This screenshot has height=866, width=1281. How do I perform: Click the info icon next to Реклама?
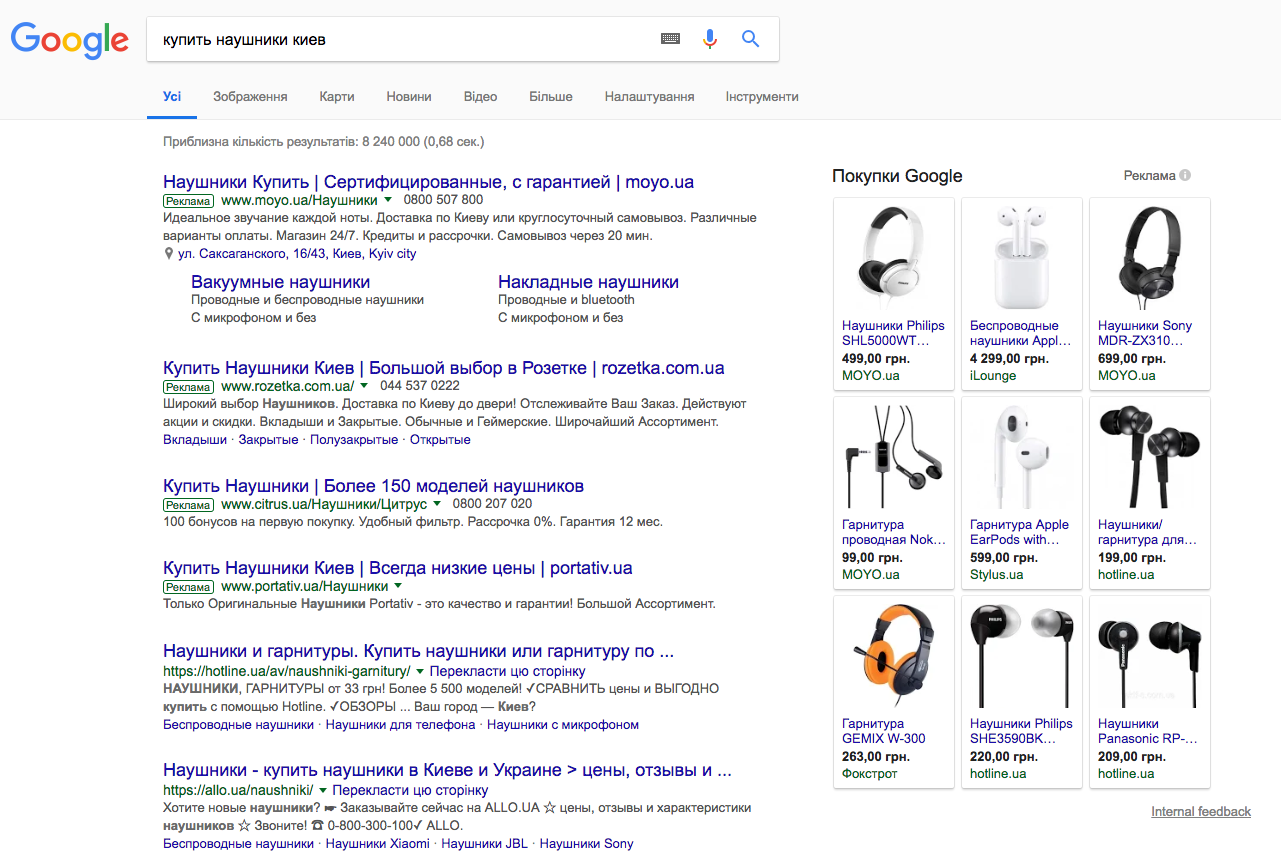point(1185,176)
